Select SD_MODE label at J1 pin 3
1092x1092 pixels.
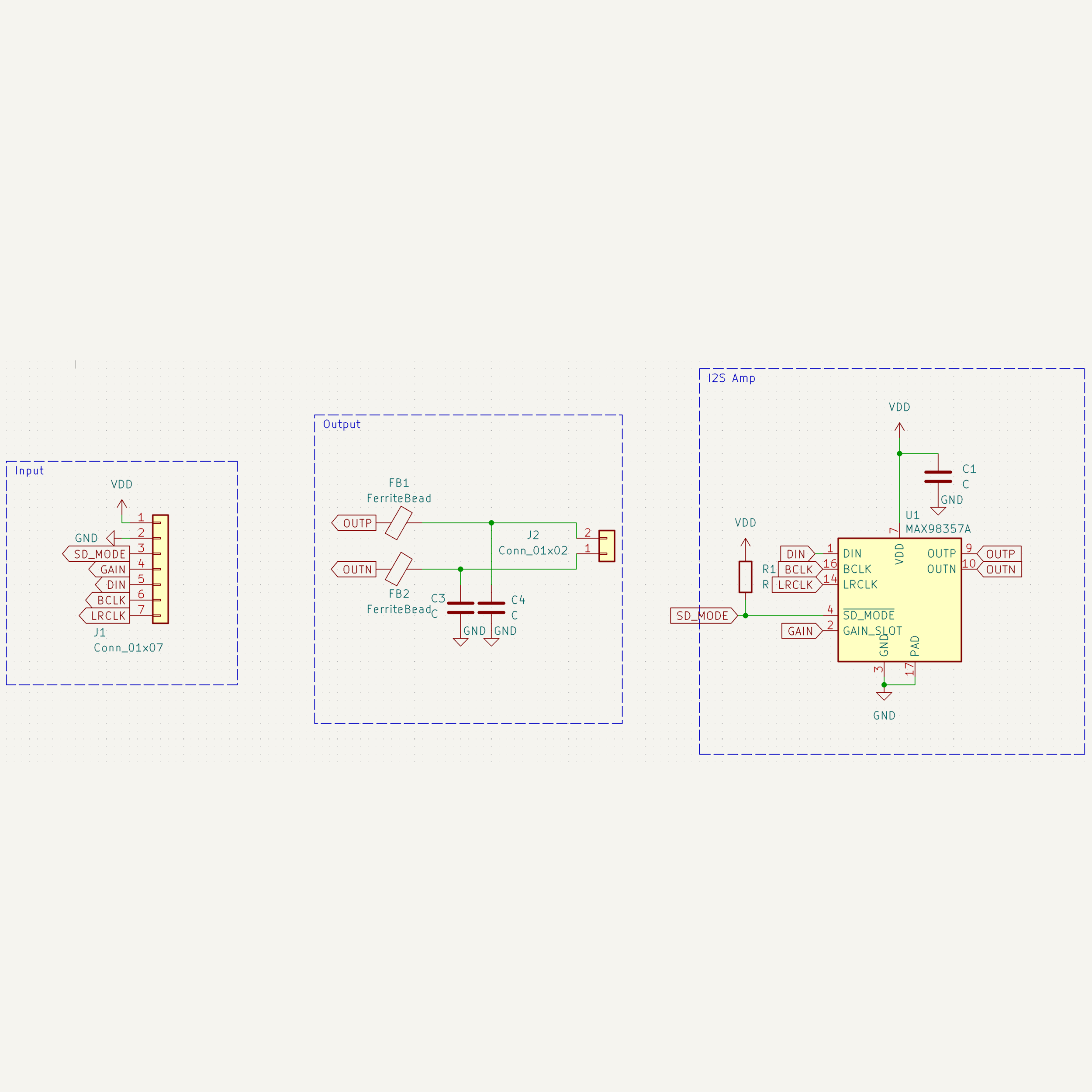pyautogui.click(x=96, y=554)
